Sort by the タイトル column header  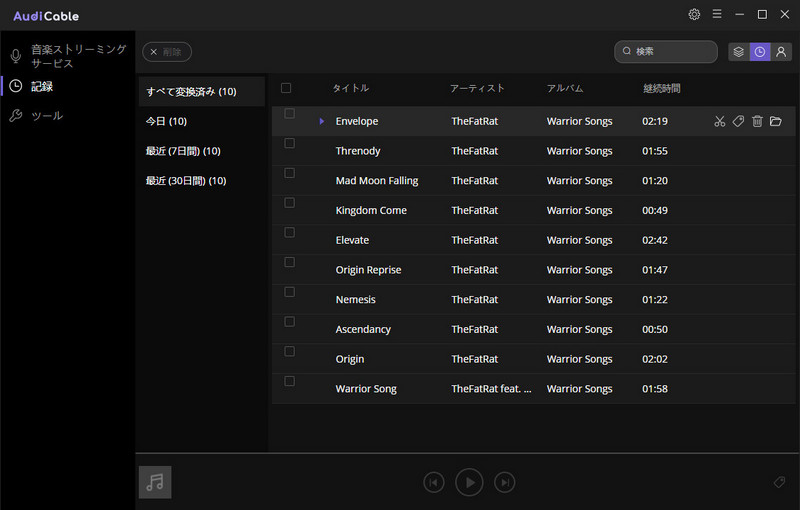click(351, 88)
